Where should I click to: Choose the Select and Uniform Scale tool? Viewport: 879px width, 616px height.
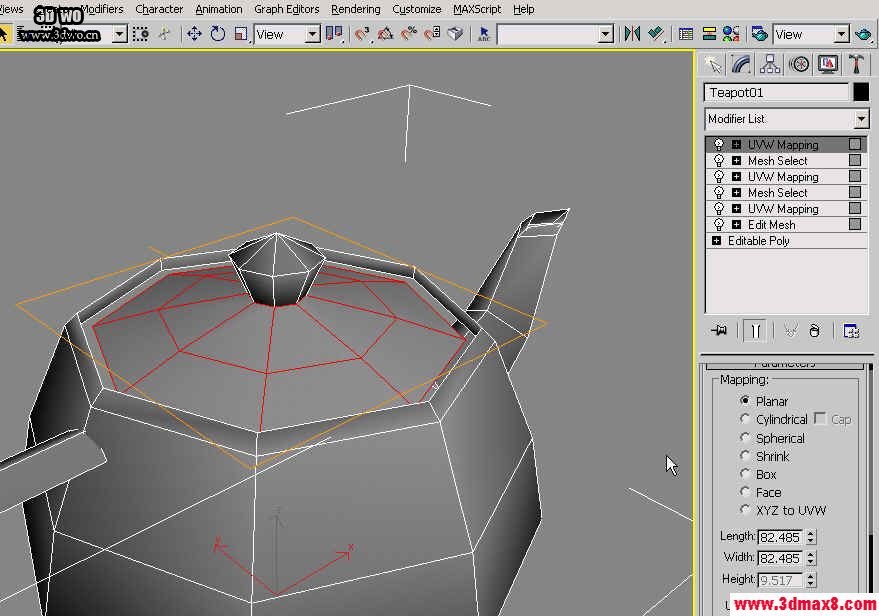(241, 34)
